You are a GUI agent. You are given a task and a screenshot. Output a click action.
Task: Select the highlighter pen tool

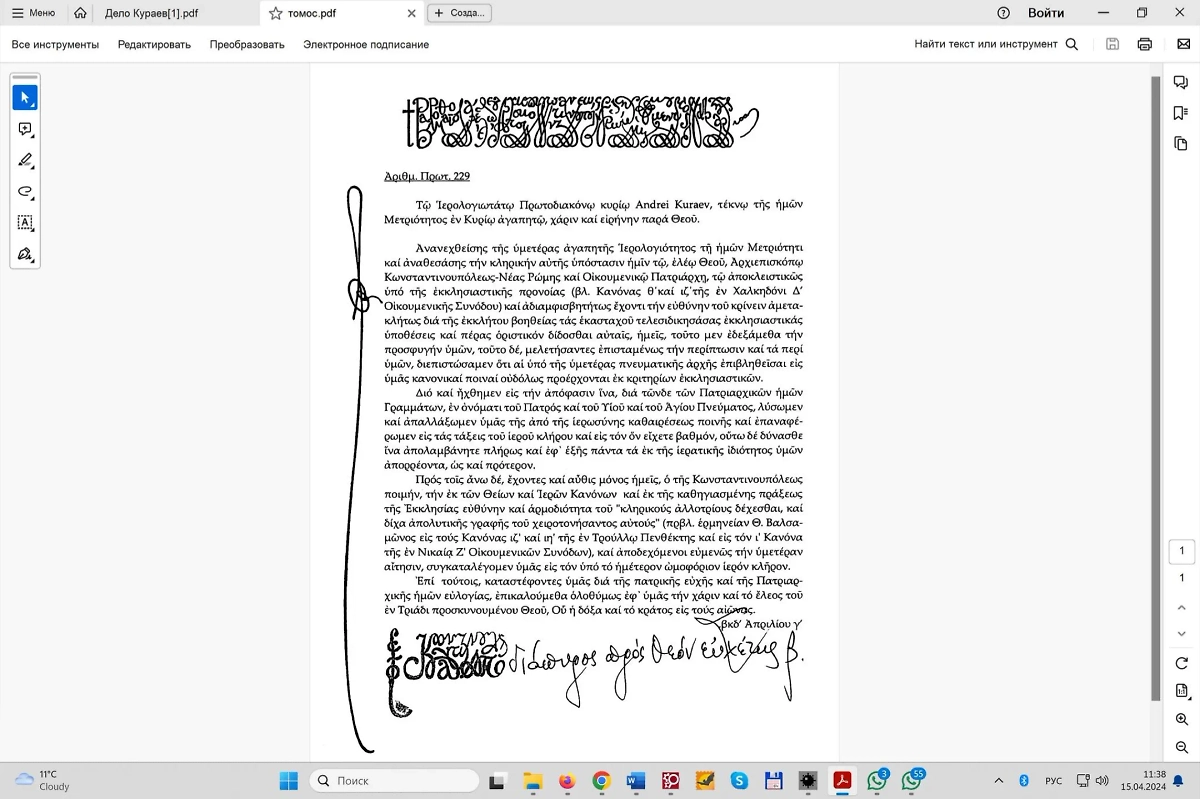click(x=25, y=160)
